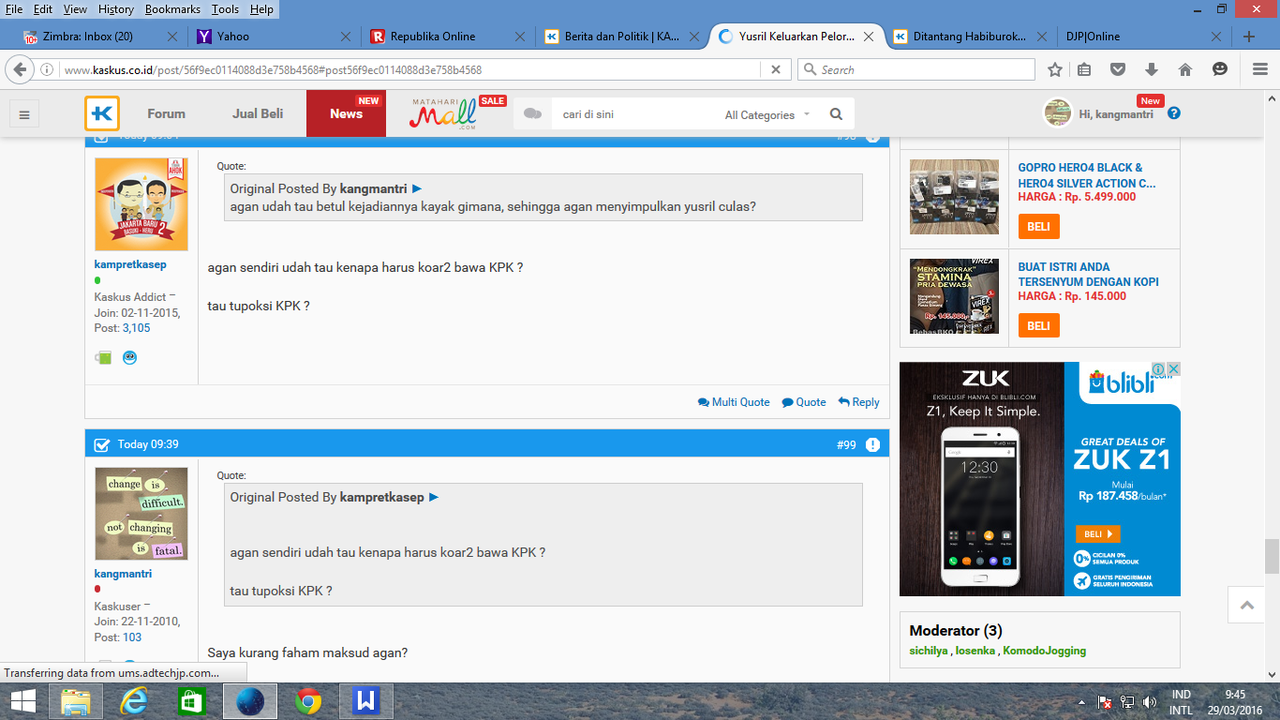
Task: Click the chat smiley icon in toolbar
Action: point(1220,70)
